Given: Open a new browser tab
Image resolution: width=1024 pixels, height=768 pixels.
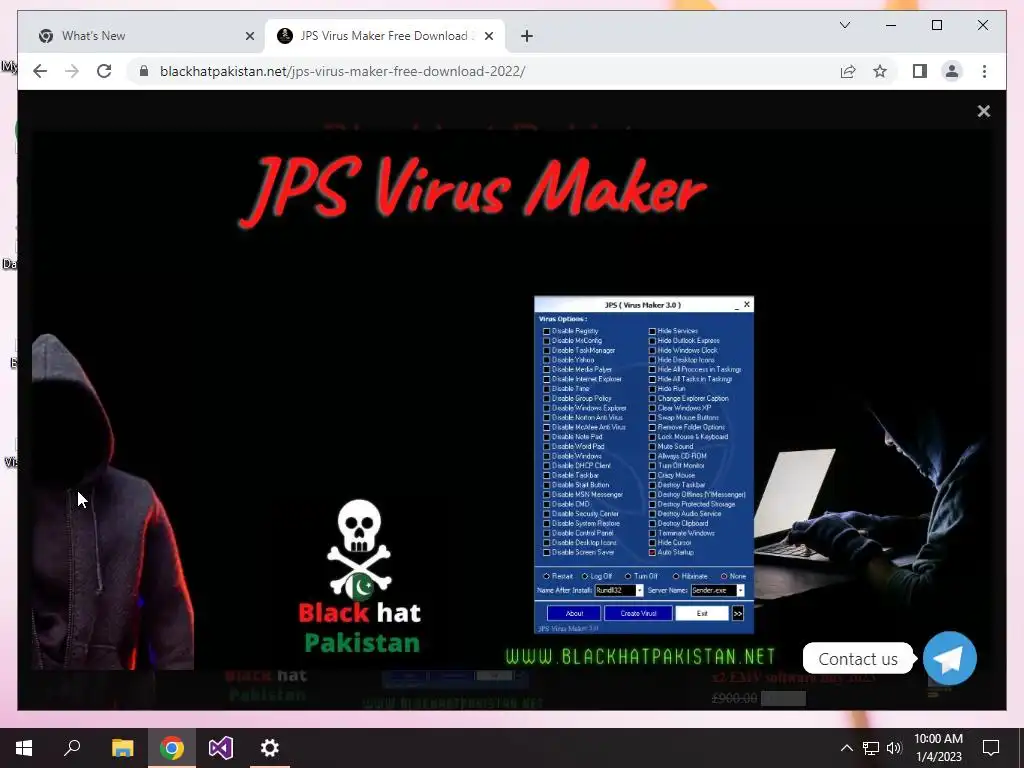Looking at the screenshot, I should pos(527,36).
